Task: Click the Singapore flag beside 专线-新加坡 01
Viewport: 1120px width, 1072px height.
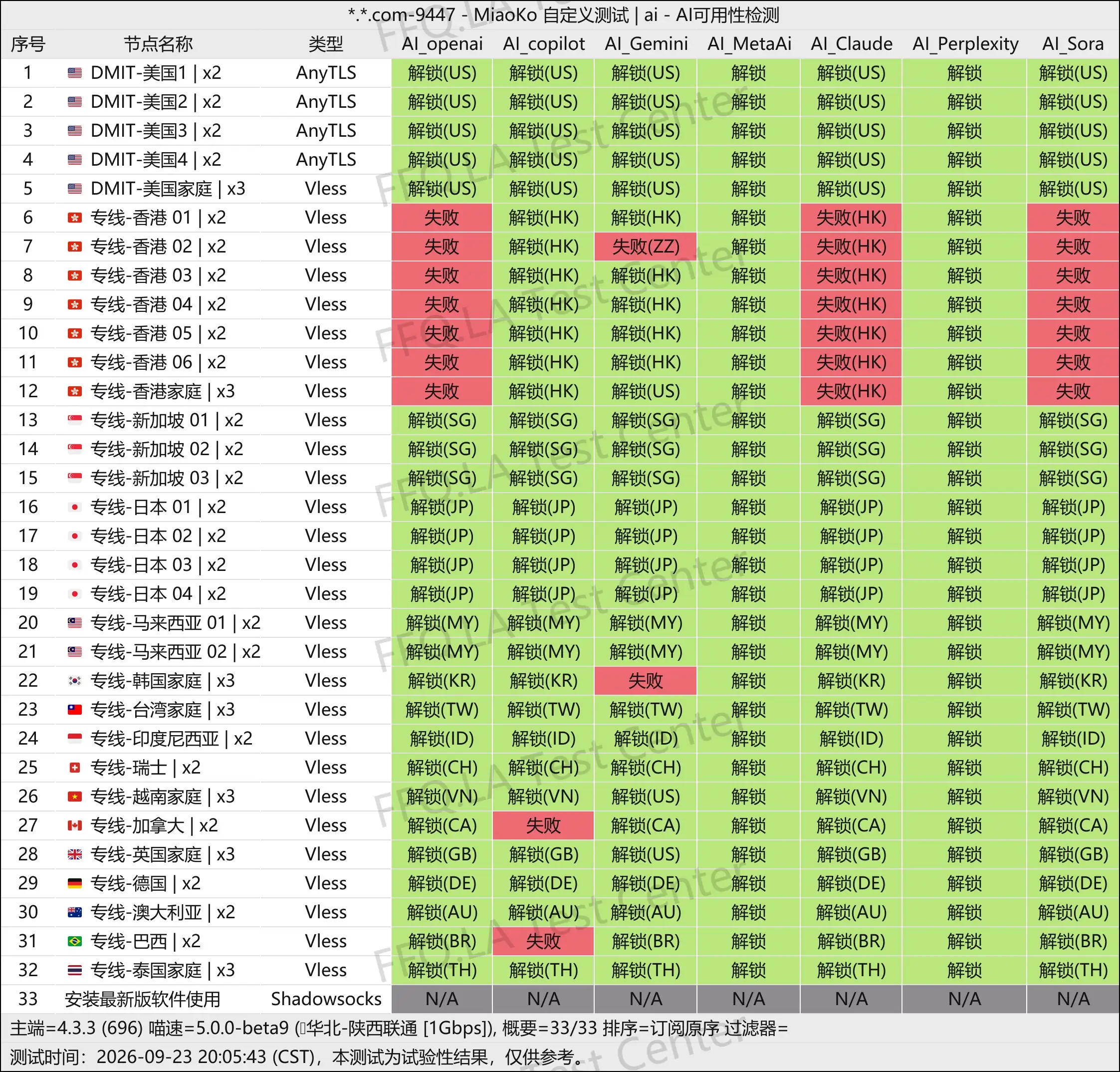Action: coord(74,419)
